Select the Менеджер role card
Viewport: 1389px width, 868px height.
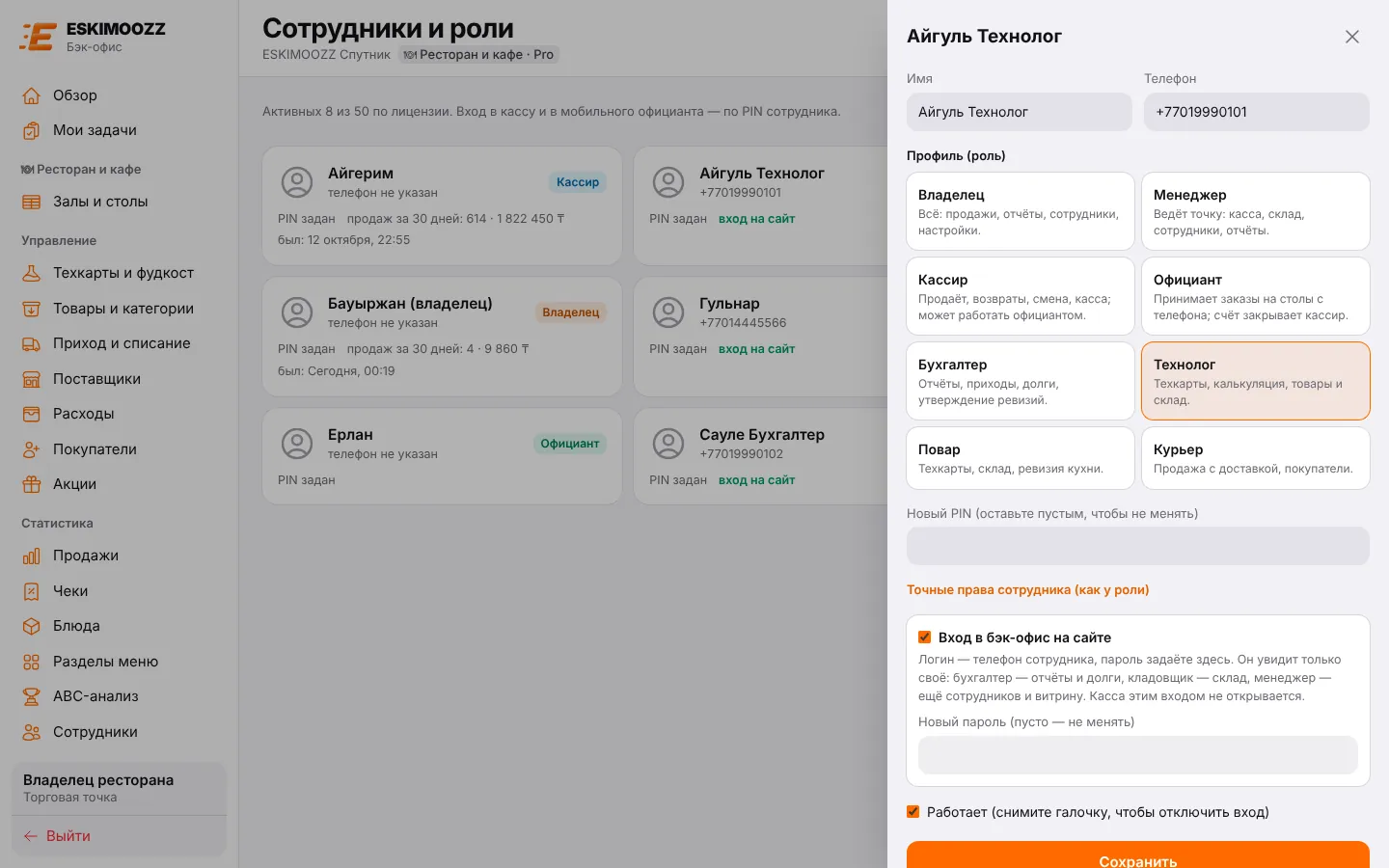coord(1256,211)
